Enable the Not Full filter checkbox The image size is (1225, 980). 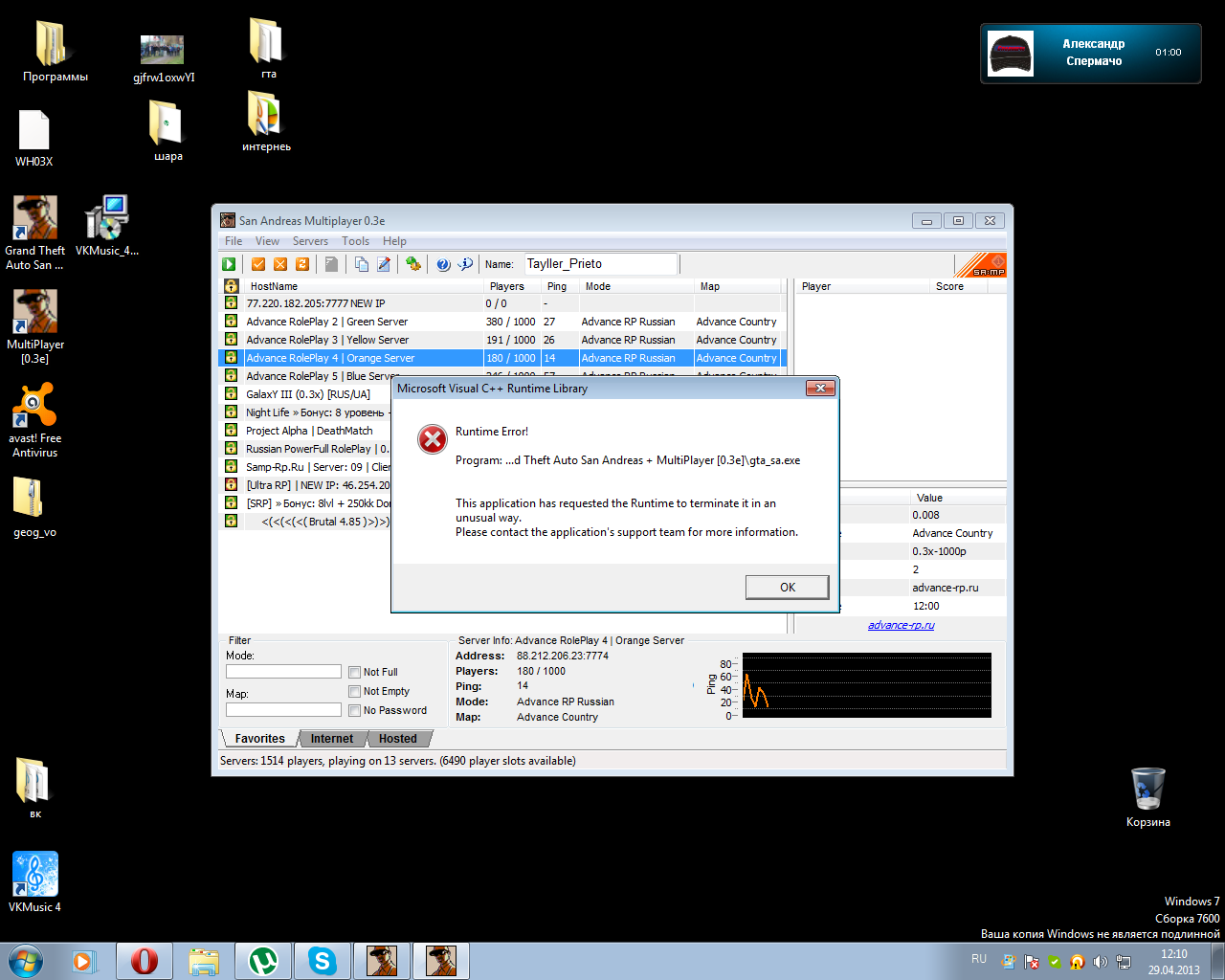point(355,672)
